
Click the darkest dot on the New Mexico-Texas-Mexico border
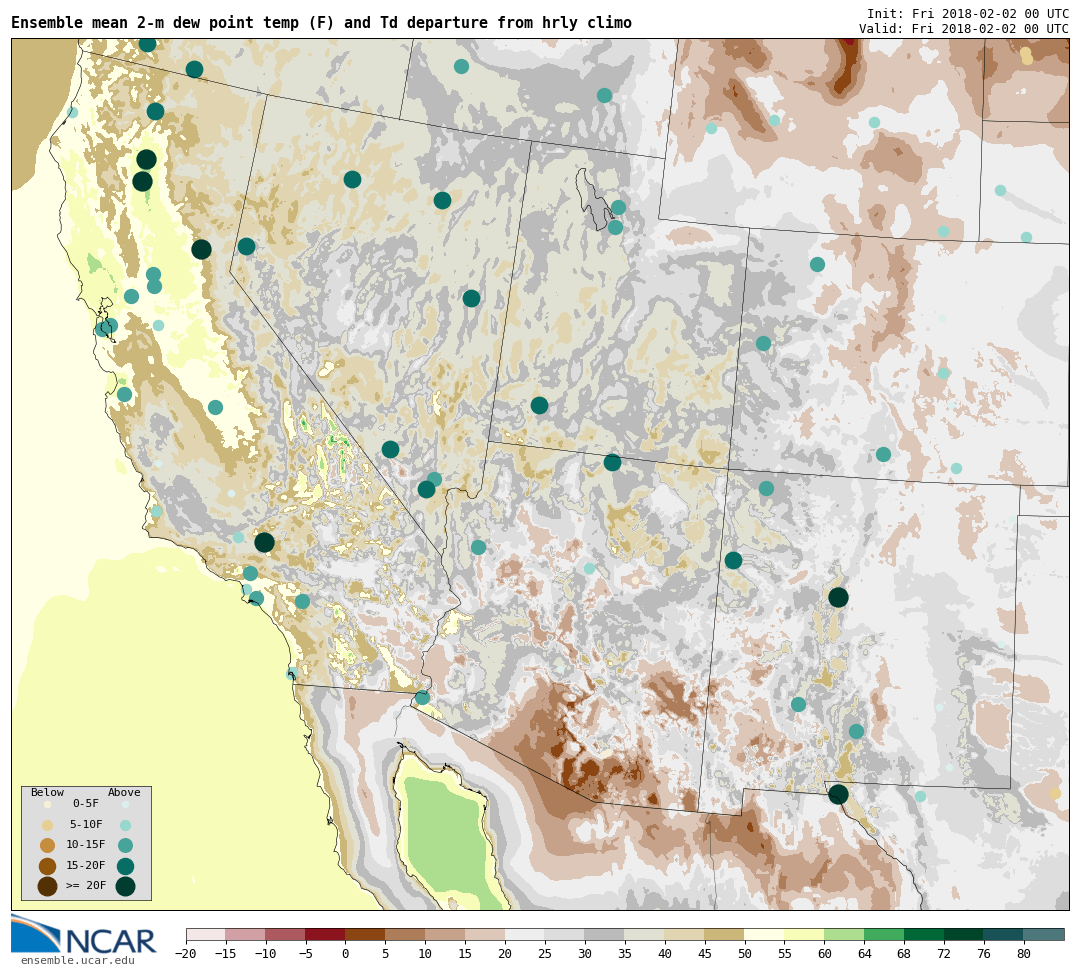838,794
